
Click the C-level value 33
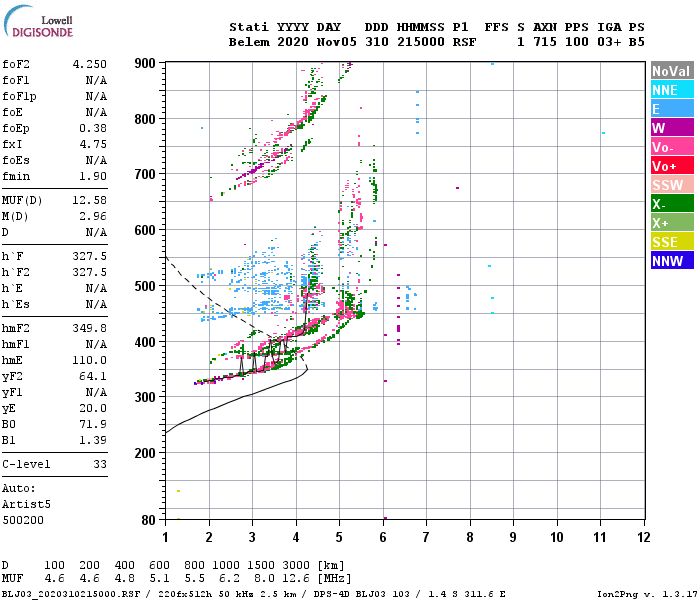100,464
